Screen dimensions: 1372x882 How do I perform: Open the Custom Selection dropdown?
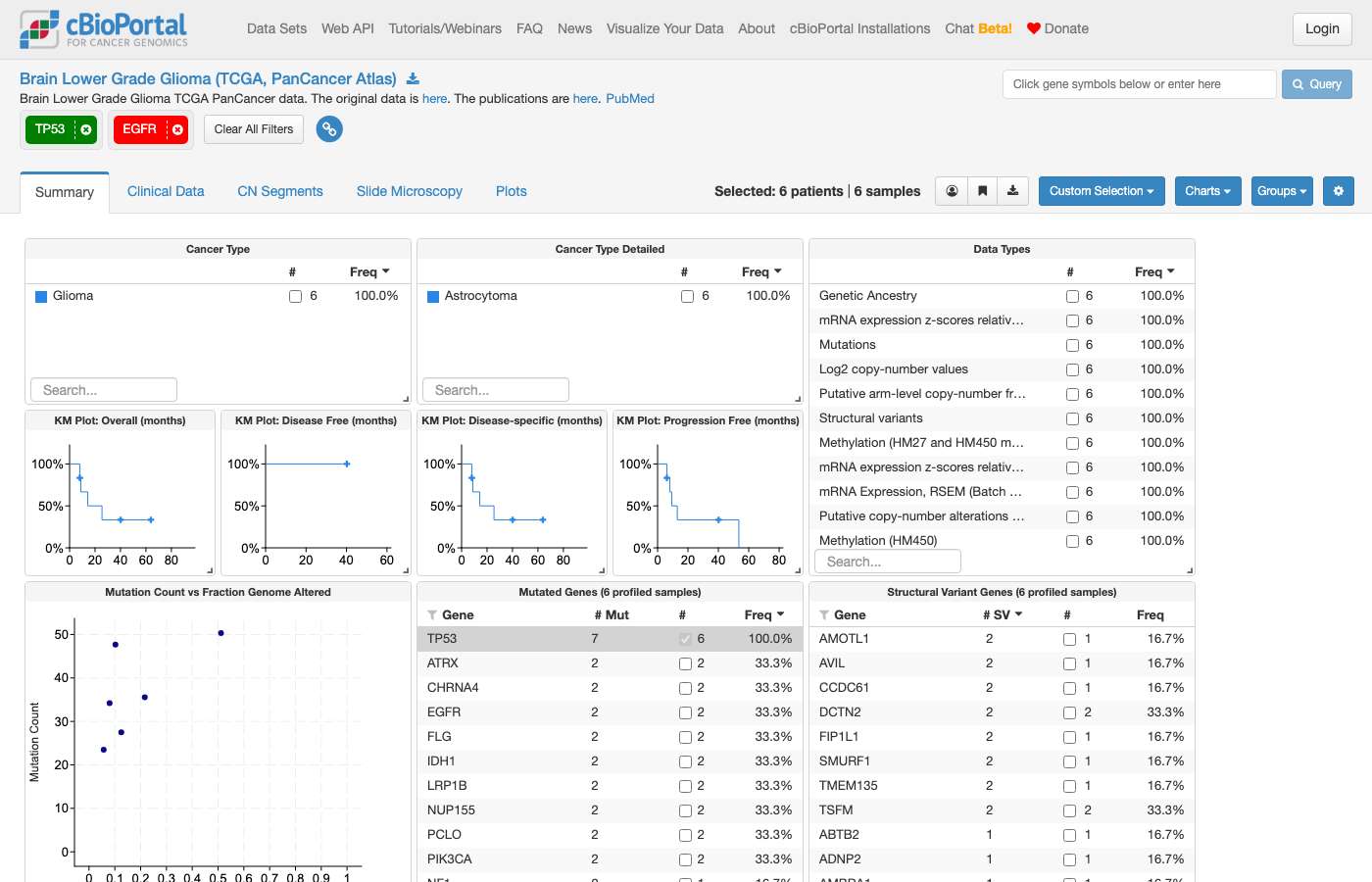[1102, 191]
